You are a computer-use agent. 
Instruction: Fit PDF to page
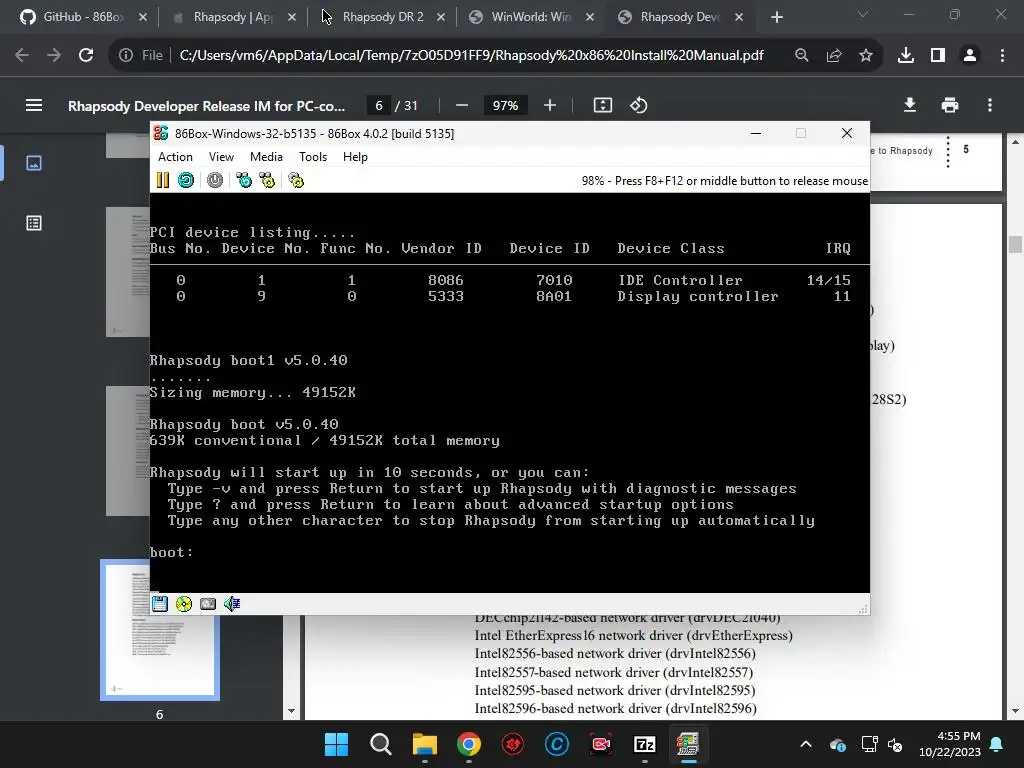pos(603,105)
